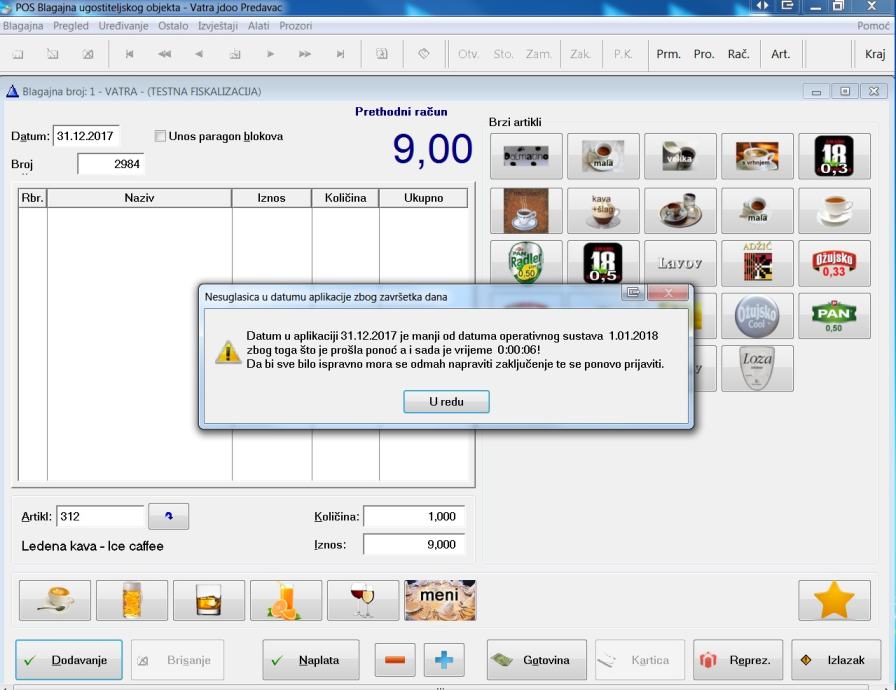Click the Artikl lookup arrow button

tap(168, 517)
